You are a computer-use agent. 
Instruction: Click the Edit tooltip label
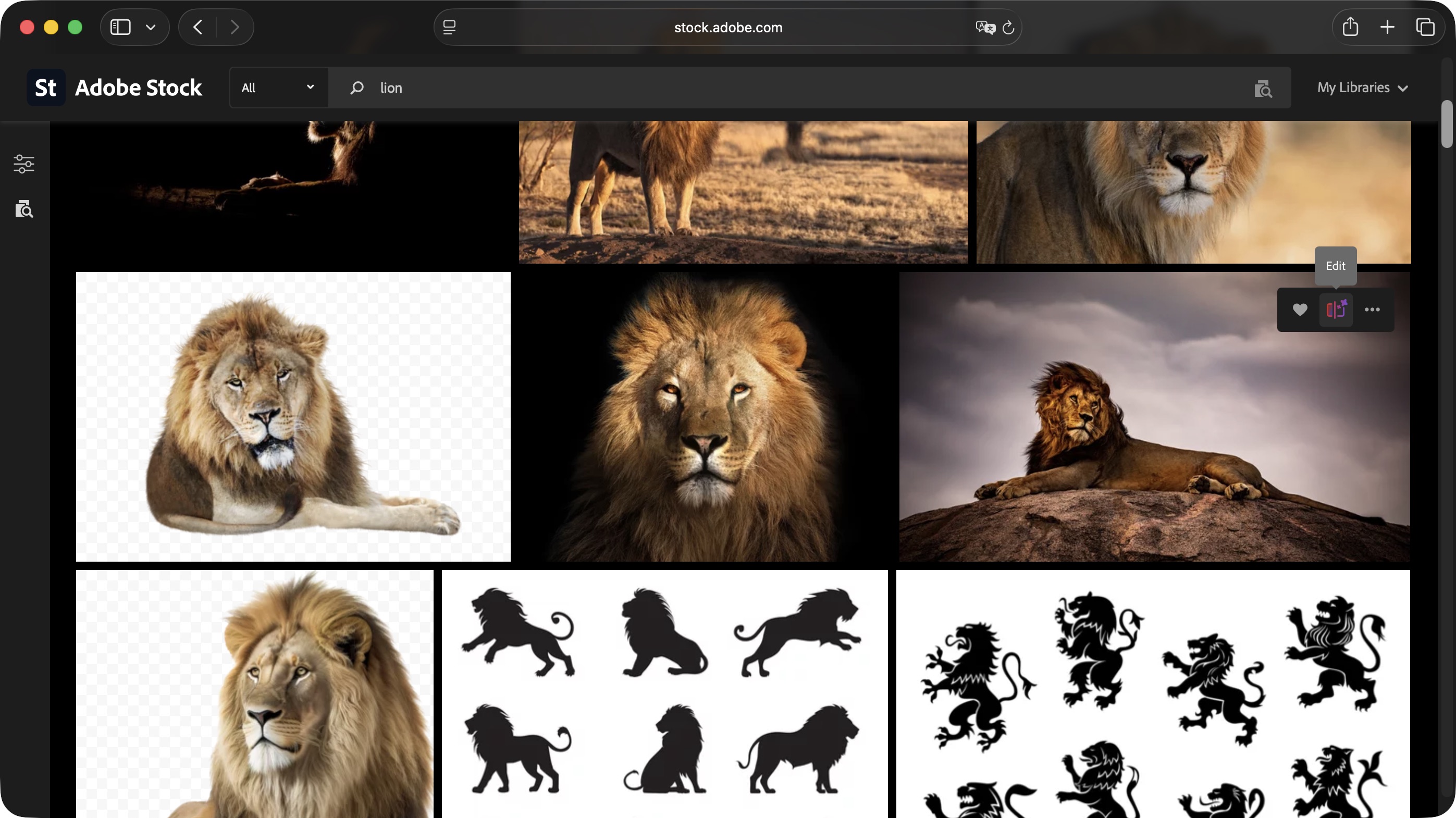(1336, 266)
